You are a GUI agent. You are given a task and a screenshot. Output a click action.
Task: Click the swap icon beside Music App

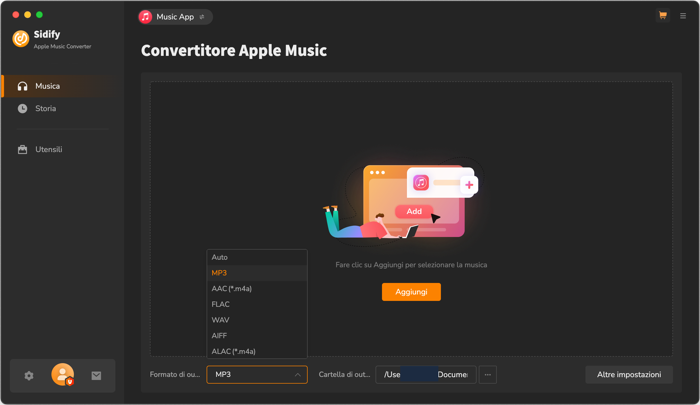click(x=202, y=17)
